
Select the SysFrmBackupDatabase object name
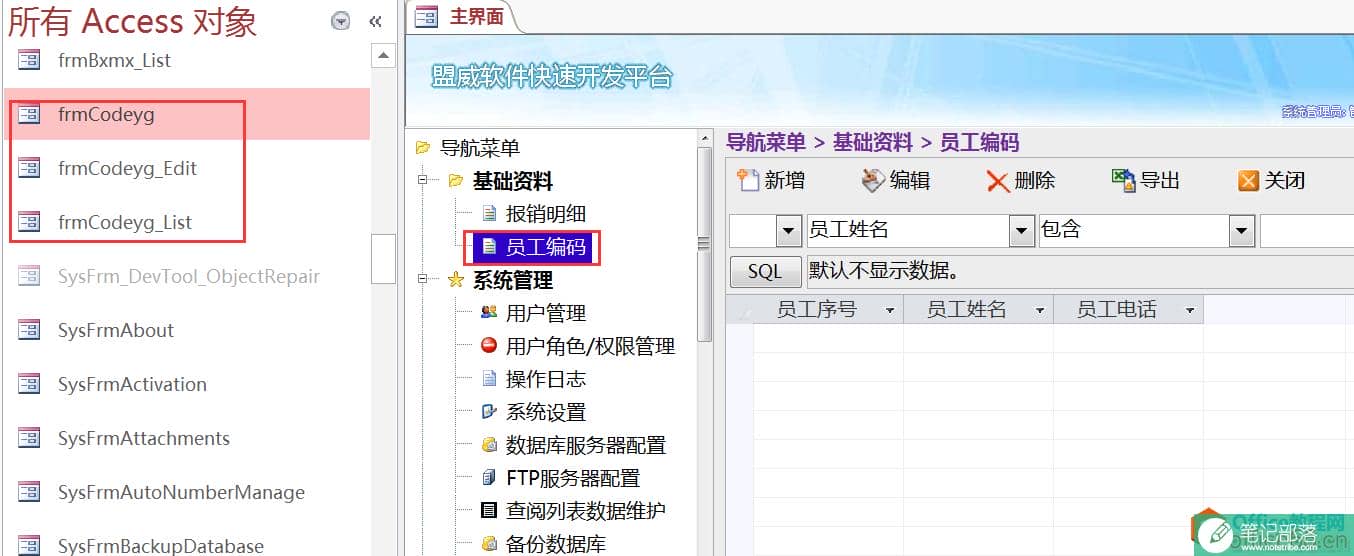coord(161,546)
